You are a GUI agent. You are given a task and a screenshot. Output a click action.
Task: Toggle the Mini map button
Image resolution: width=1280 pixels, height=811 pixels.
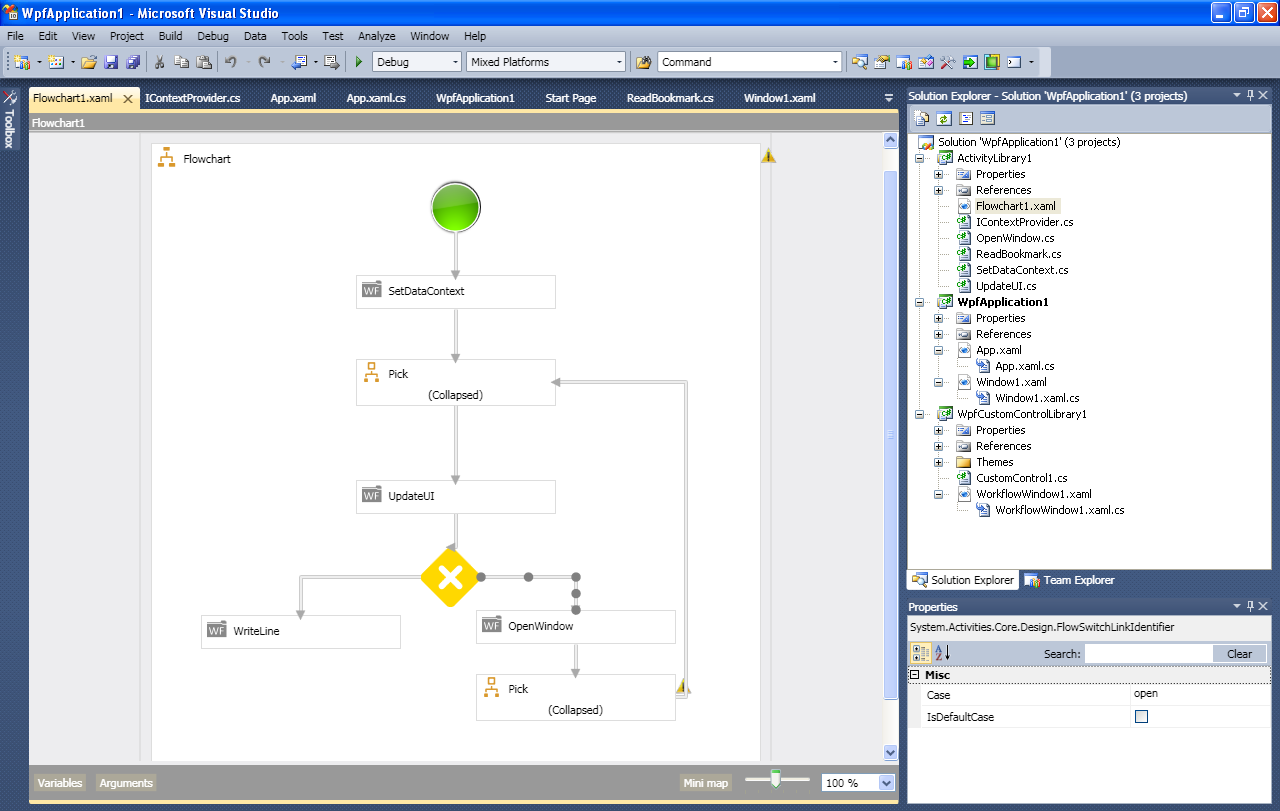pyautogui.click(x=706, y=783)
